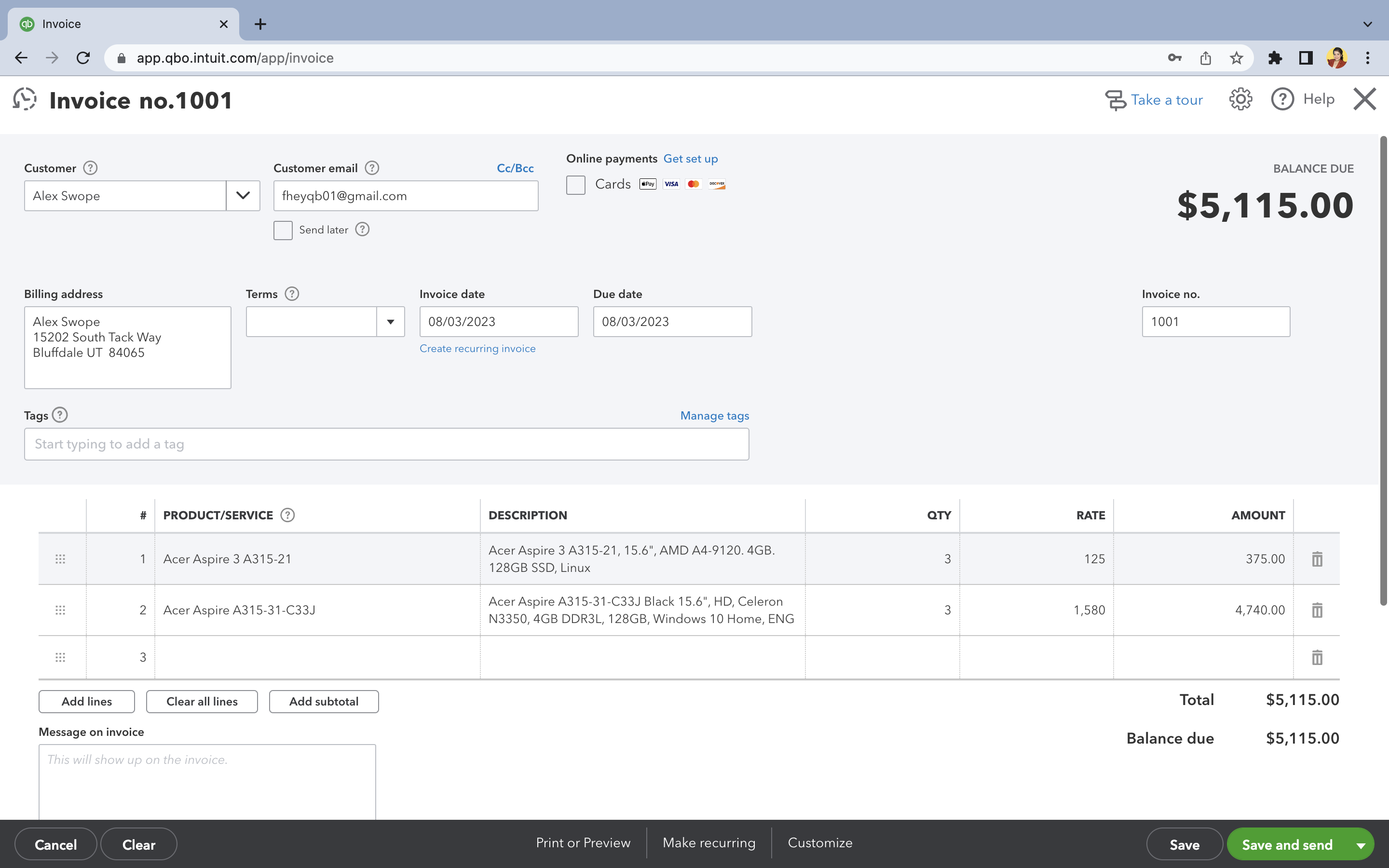The width and height of the screenshot is (1389, 868).
Task: Enable the Cards online payment checkbox
Action: click(x=576, y=185)
